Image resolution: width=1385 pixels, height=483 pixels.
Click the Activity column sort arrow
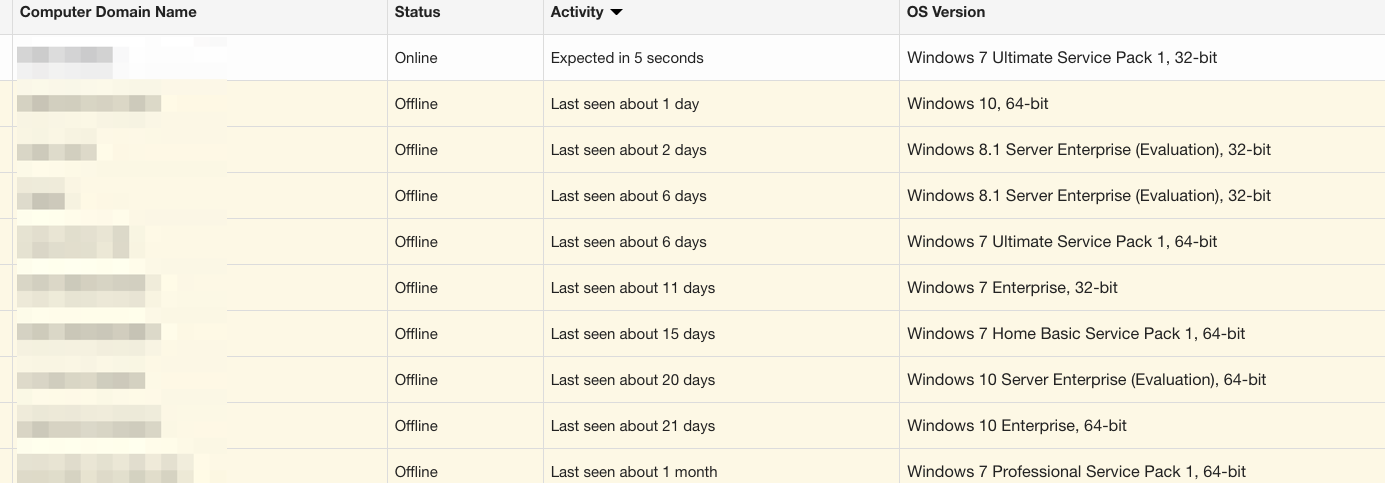click(616, 13)
